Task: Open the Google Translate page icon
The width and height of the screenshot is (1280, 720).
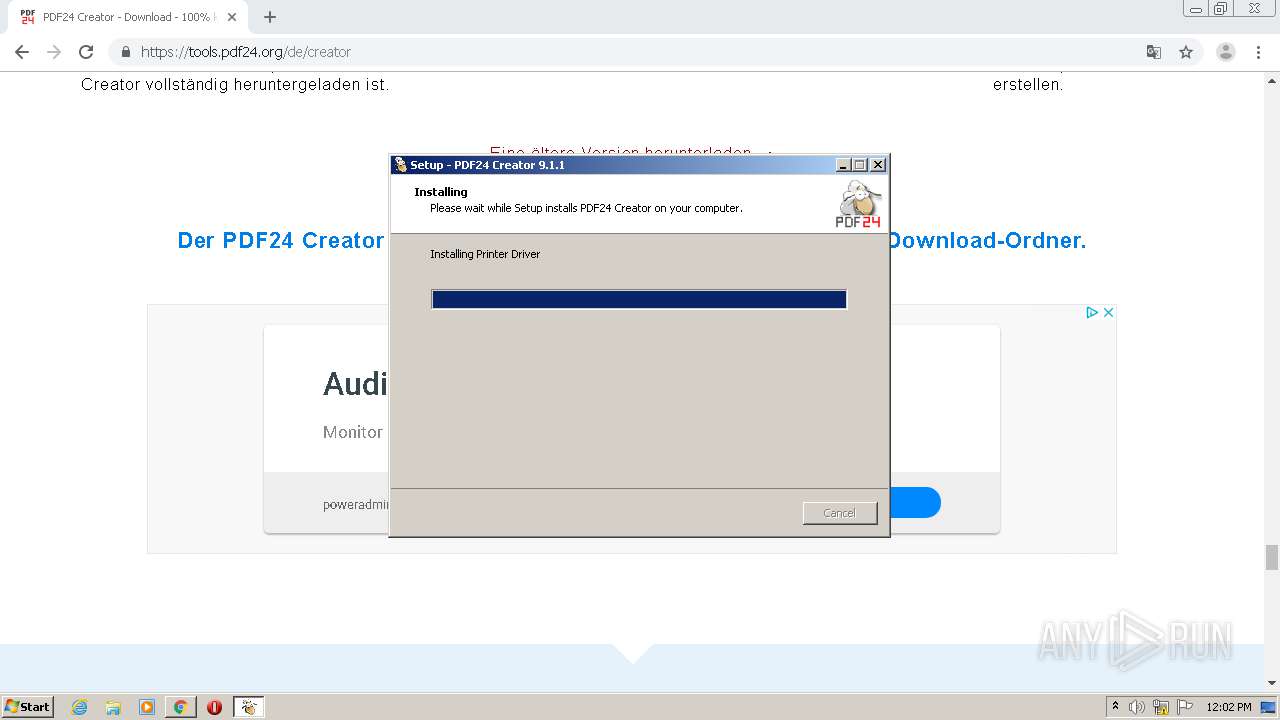Action: 1154,52
